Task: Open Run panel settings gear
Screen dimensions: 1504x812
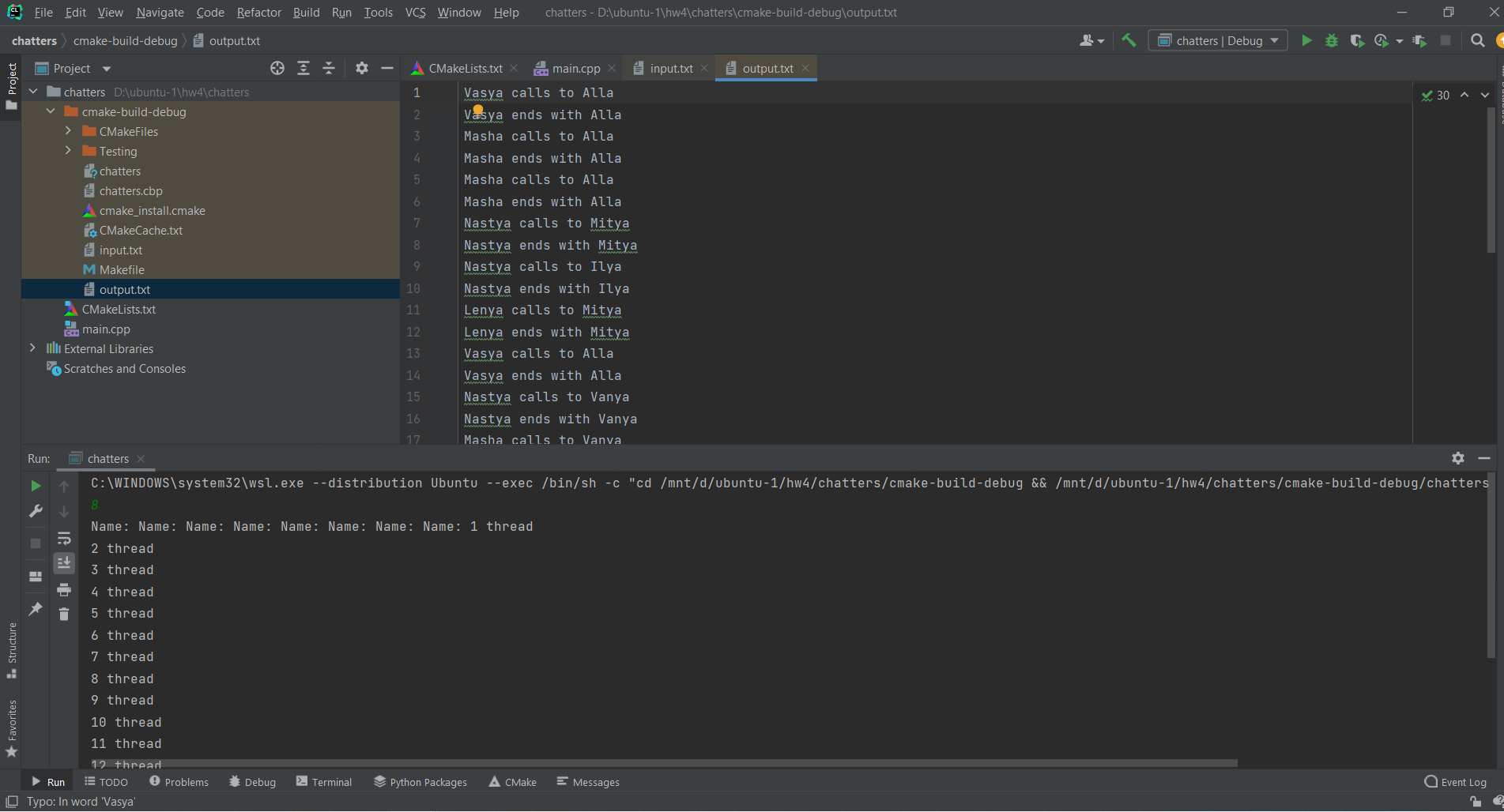Action: pos(1458,458)
